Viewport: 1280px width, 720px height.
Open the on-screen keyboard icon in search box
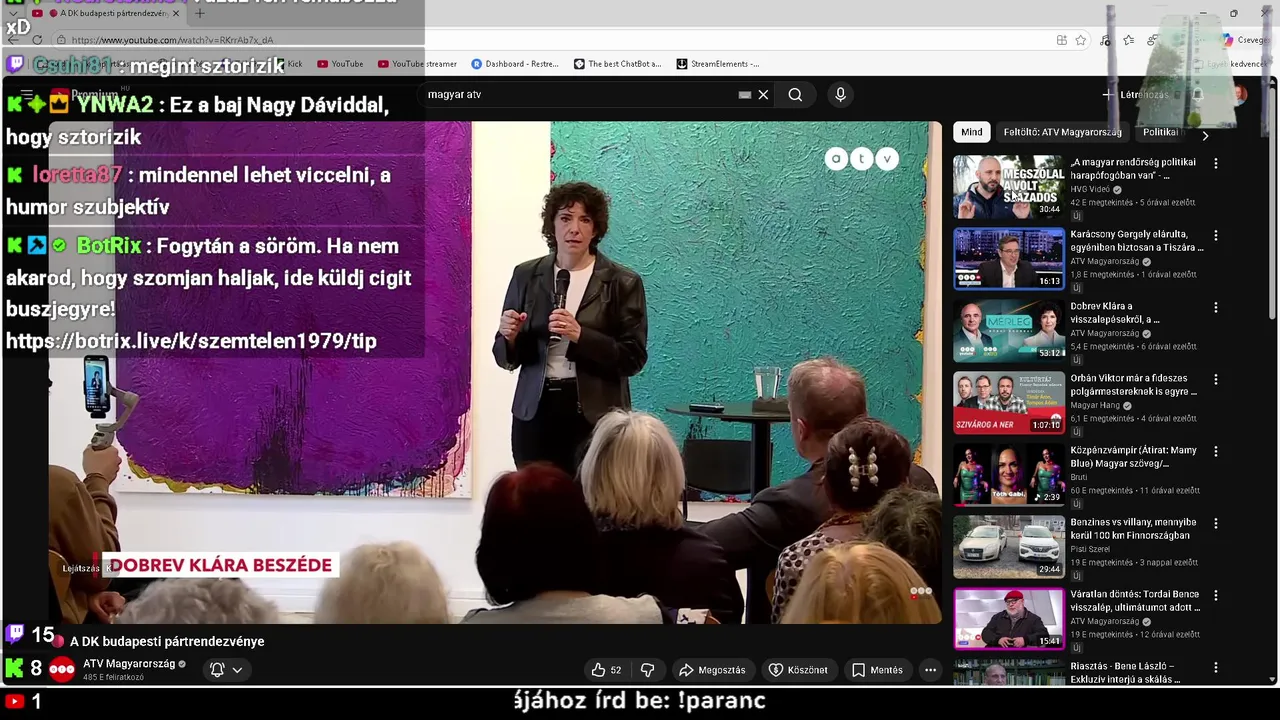[744, 94]
